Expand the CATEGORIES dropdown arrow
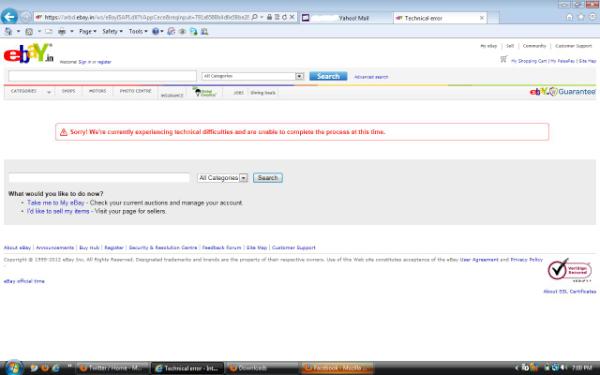The width and height of the screenshot is (600, 375). 49,92
